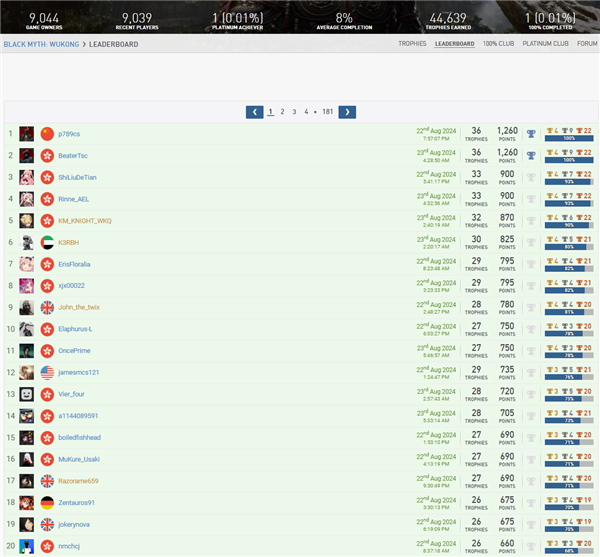Click platinum trophy icon in p789cs row

tap(531, 134)
